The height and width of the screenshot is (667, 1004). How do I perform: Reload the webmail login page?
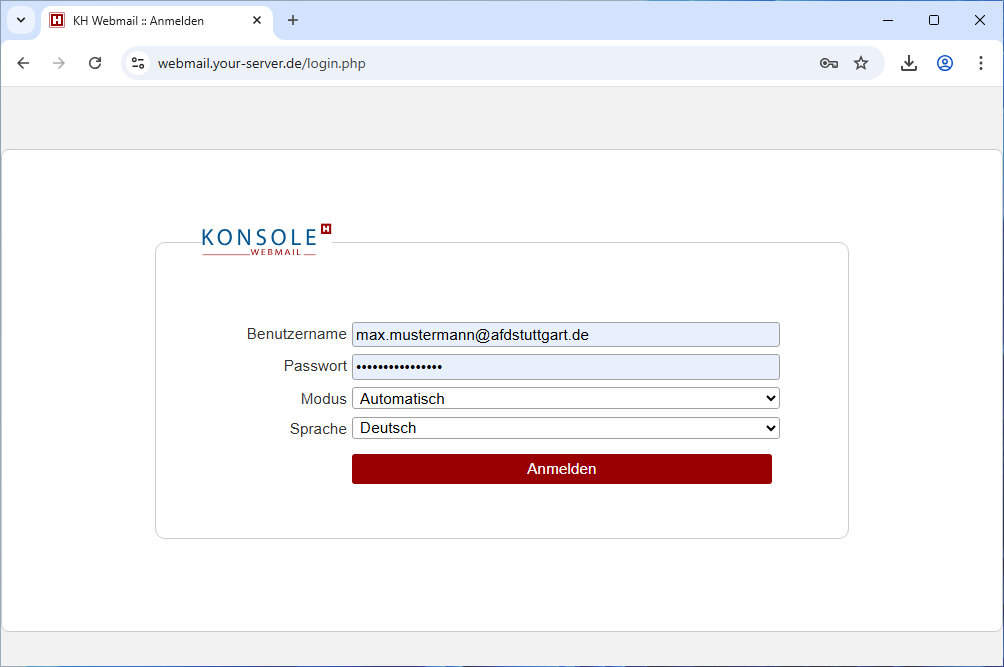(95, 63)
